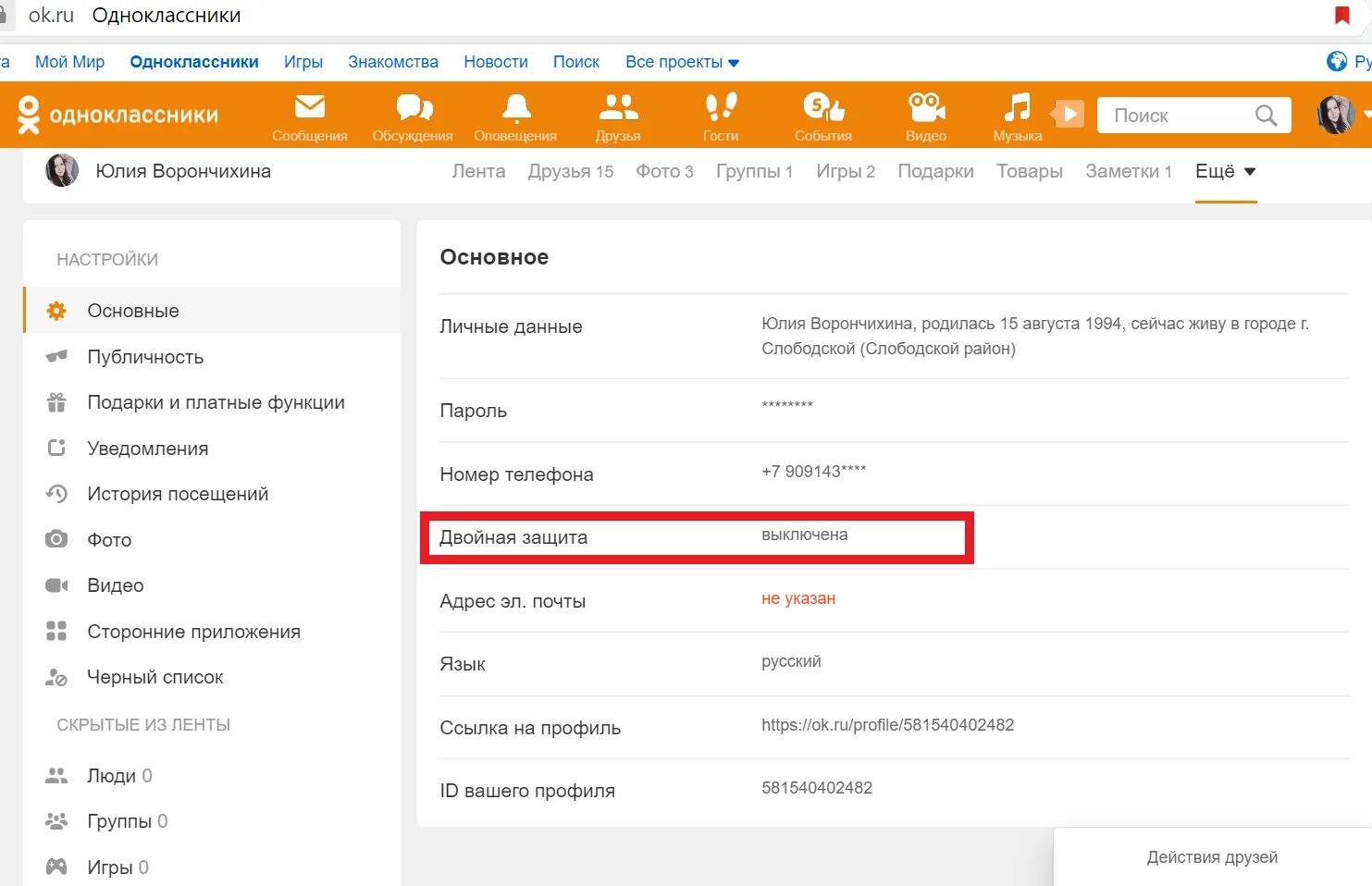Edit the Личные данные row
Viewport: 1372px width, 886px height.
click(894, 337)
